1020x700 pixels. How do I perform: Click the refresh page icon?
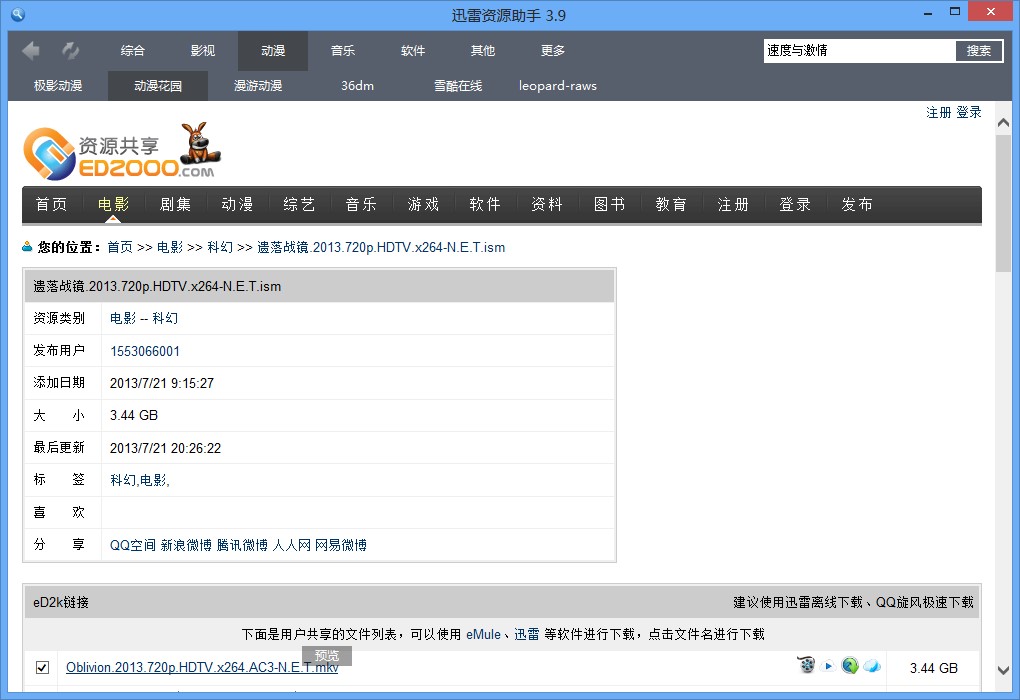[x=70, y=50]
